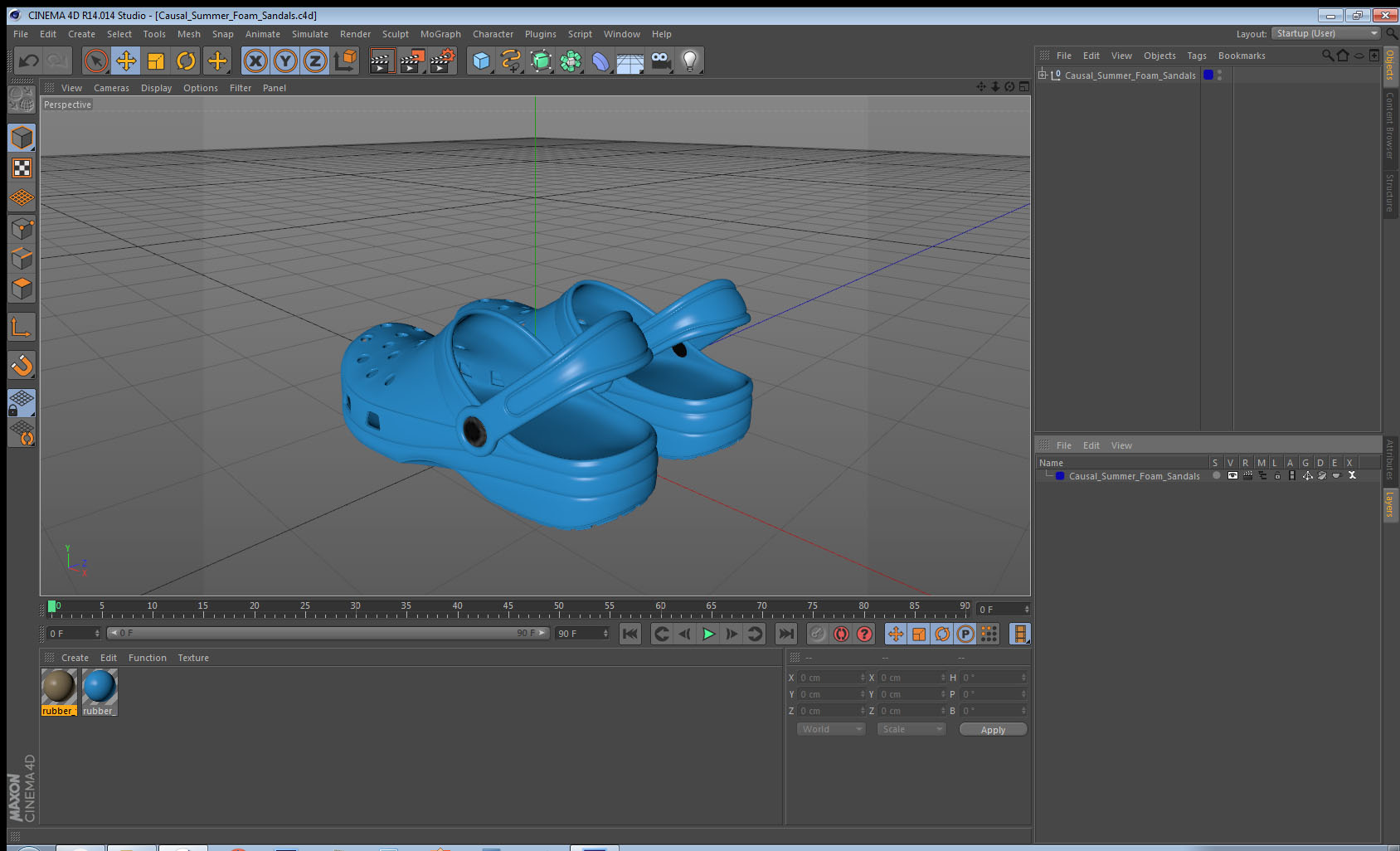Click the Record Active Objects button
Screen dimensions: 1400x851
[x=818, y=634]
